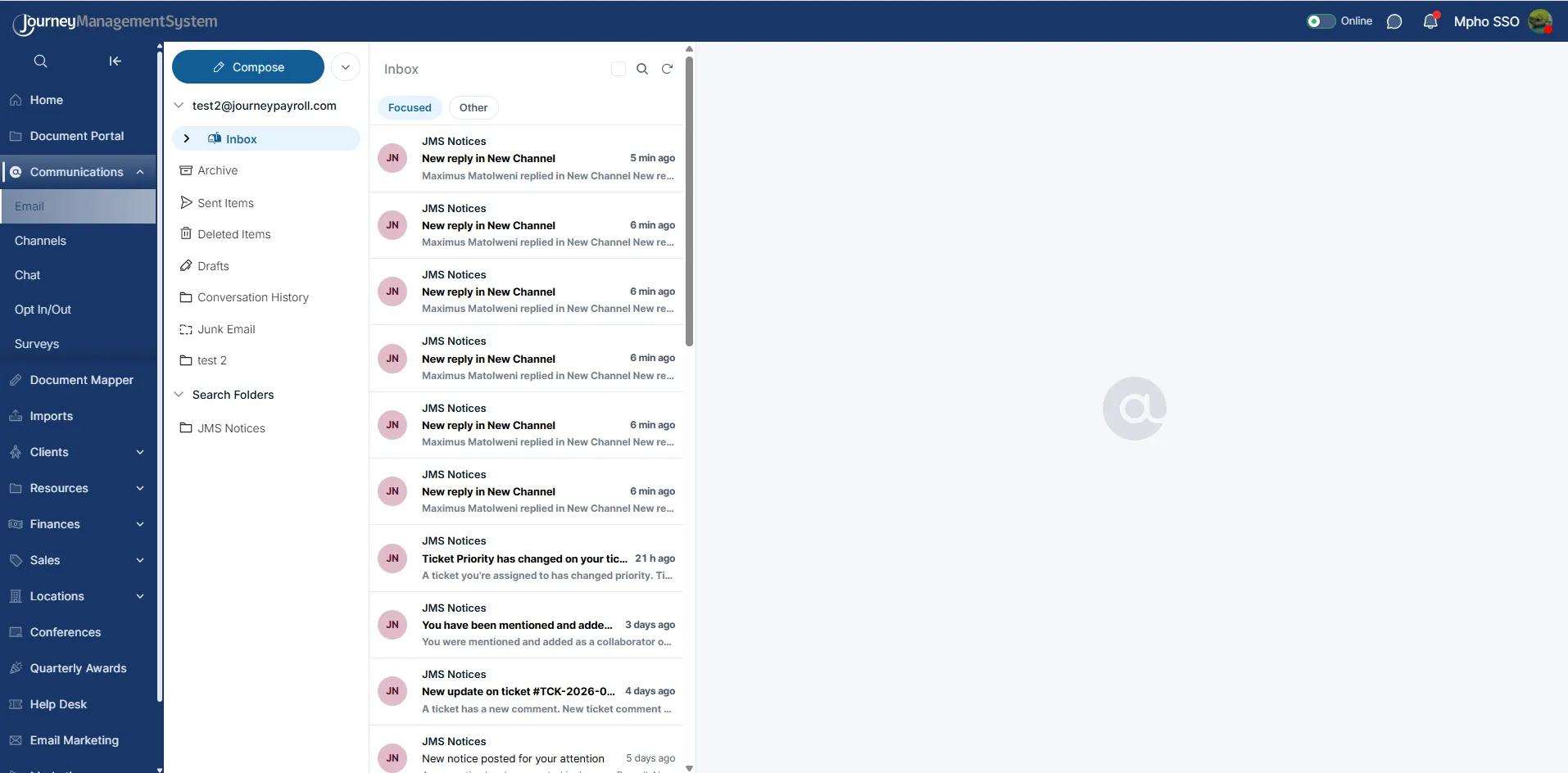
Task: Open the dropdown next to Compose
Action: click(x=346, y=67)
